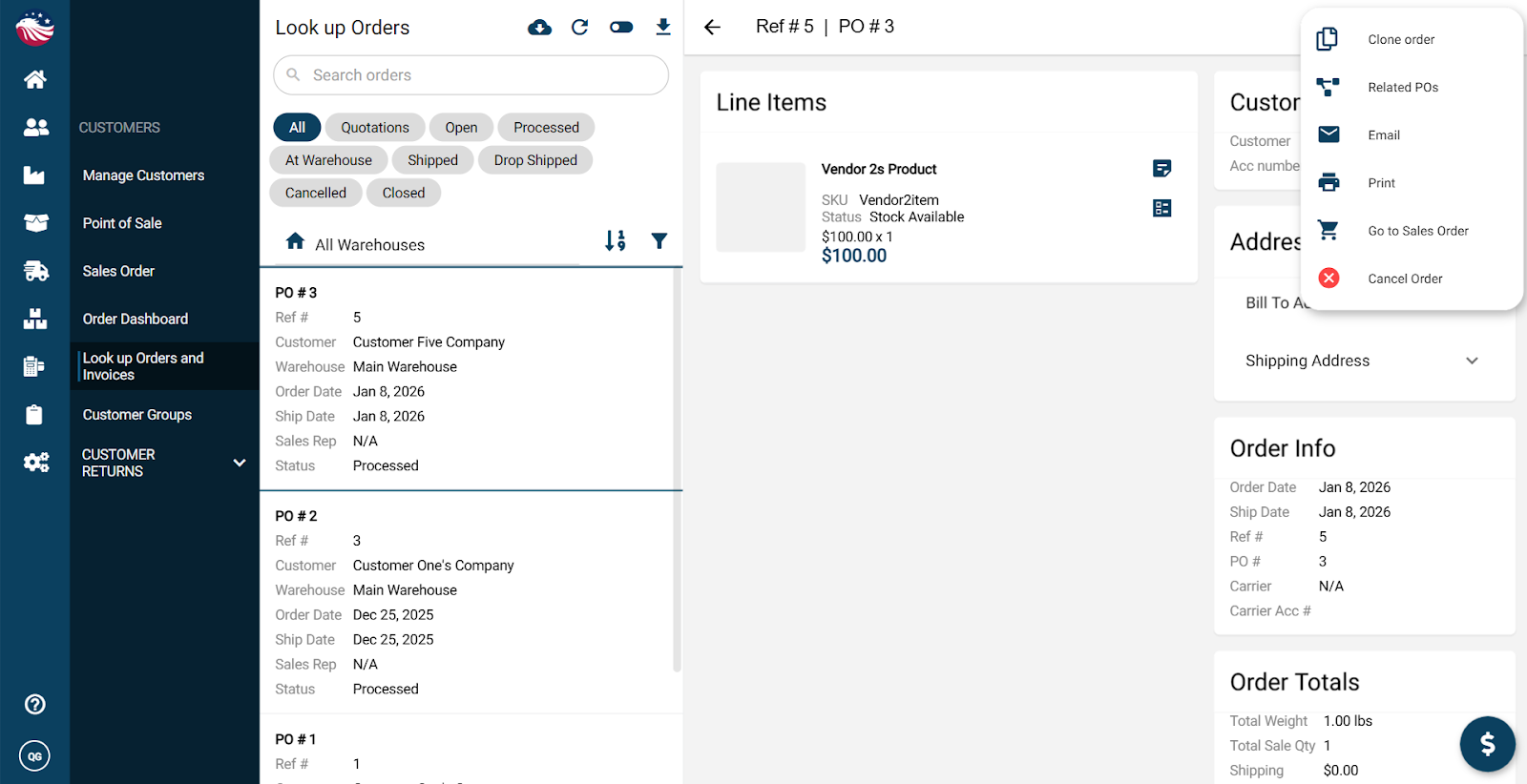Filter orders by At Warehouse

[x=328, y=160]
